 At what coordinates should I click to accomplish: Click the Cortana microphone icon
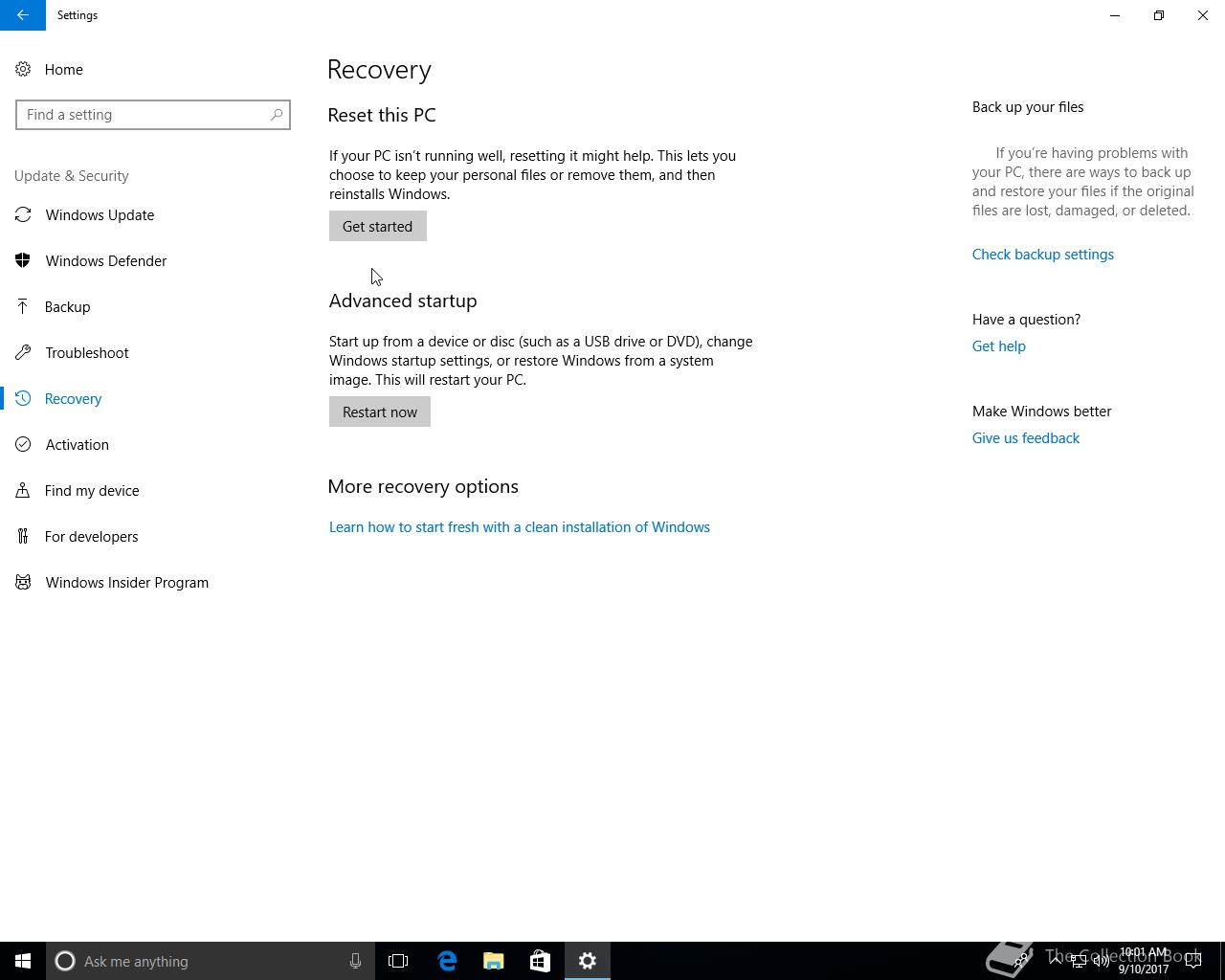(x=355, y=961)
